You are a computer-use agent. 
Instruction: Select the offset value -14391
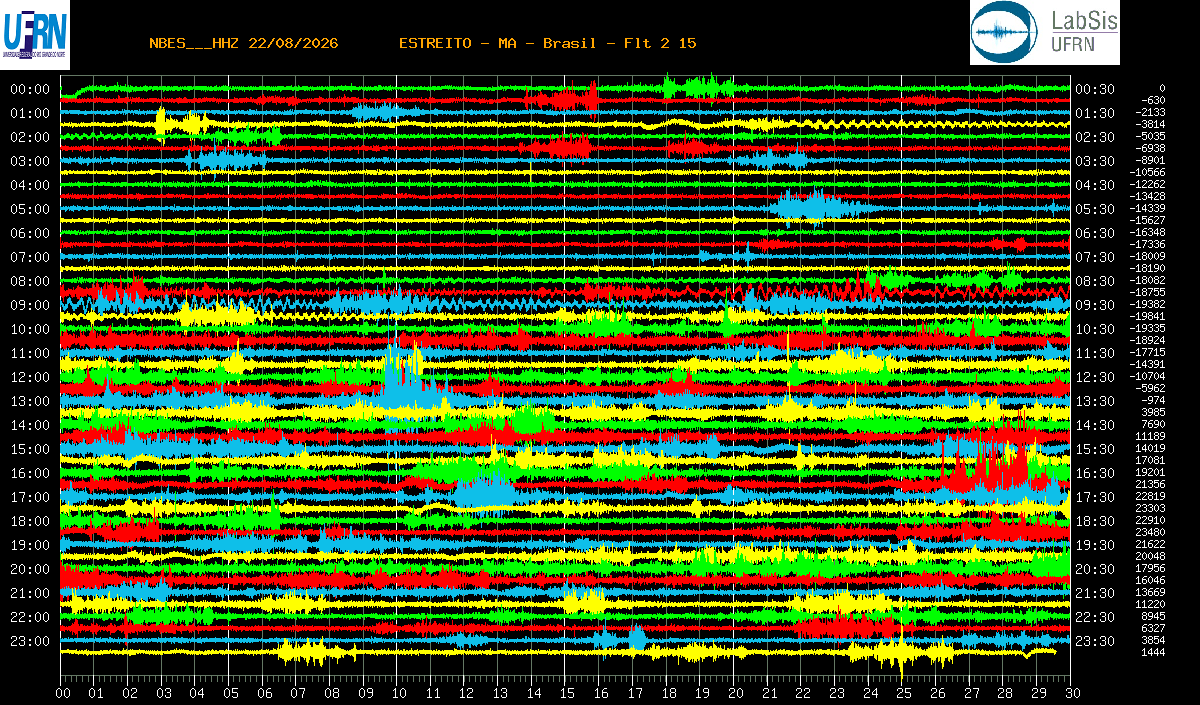pos(1147,364)
